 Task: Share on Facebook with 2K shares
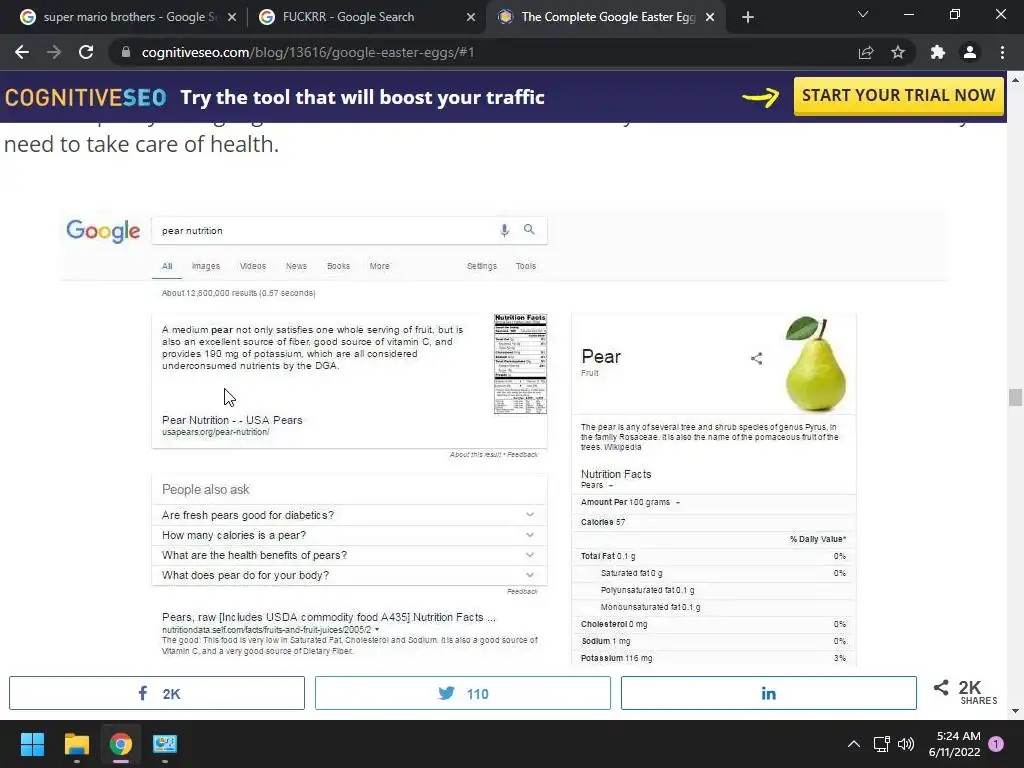coord(157,693)
